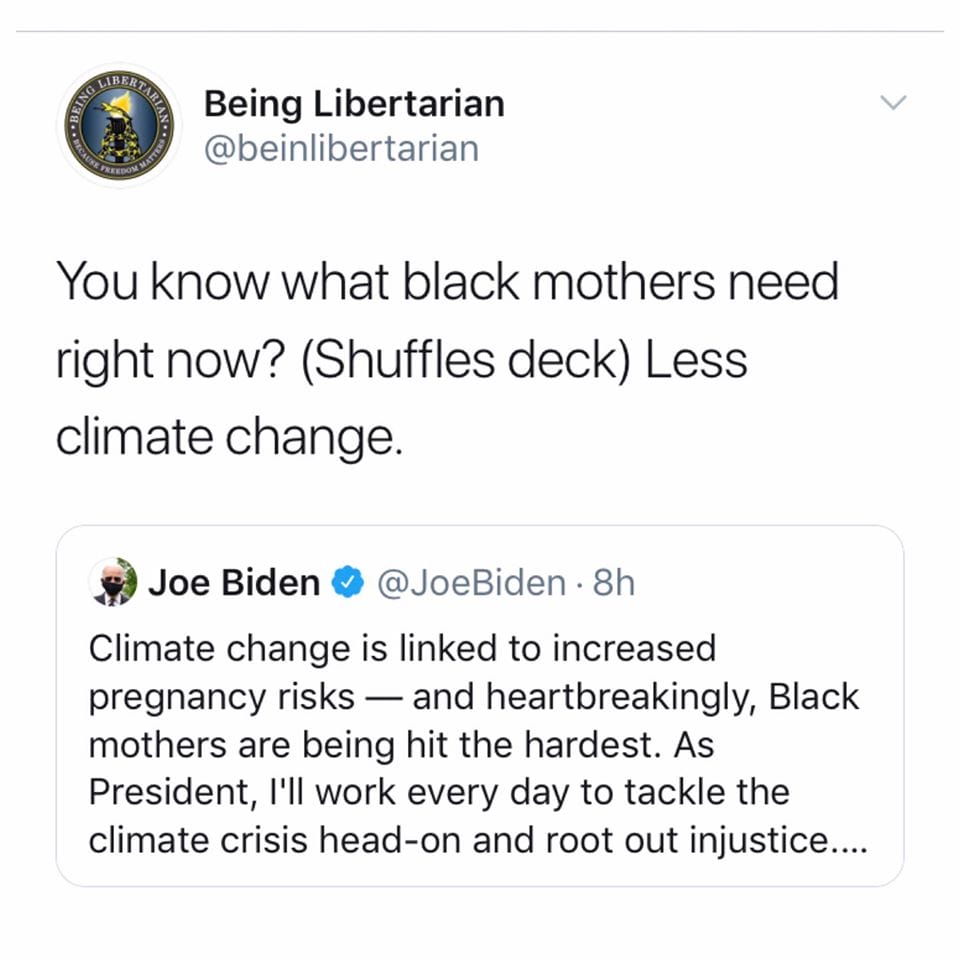Open the @beinlibertarian handle link
This screenshot has height=960, width=960.
coord(341,149)
